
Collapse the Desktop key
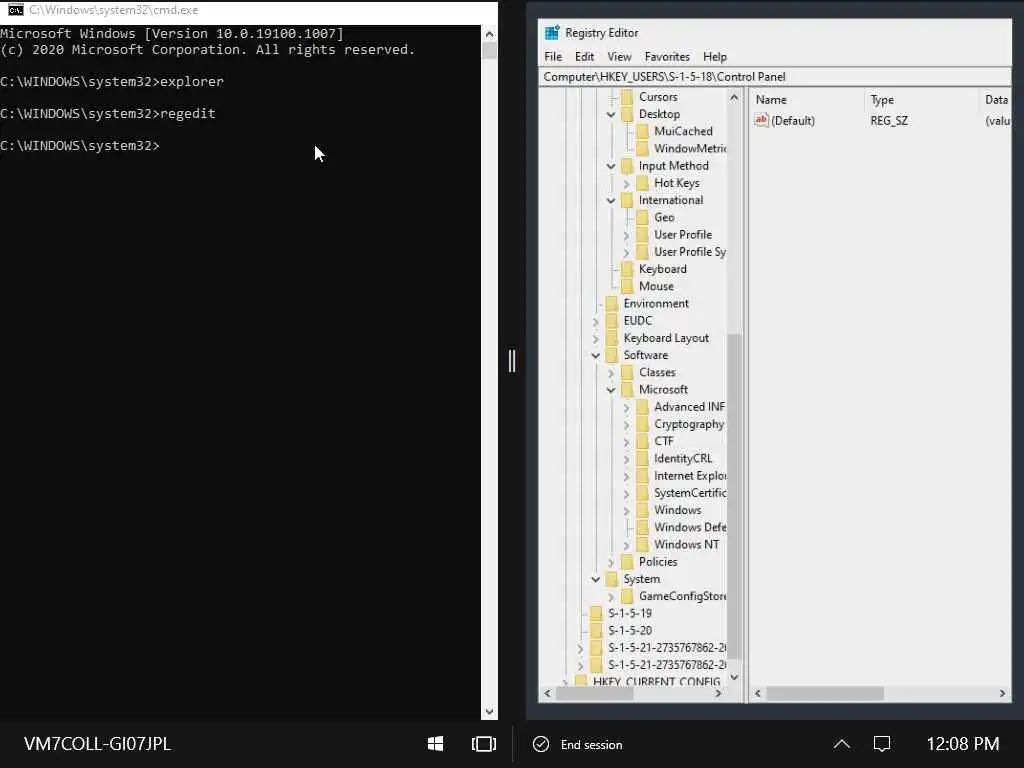(611, 114)
